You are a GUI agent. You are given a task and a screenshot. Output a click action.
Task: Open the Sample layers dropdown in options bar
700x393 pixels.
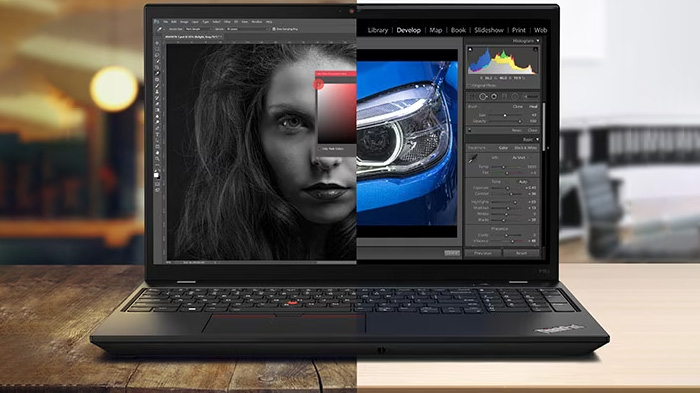click(248, 29)
